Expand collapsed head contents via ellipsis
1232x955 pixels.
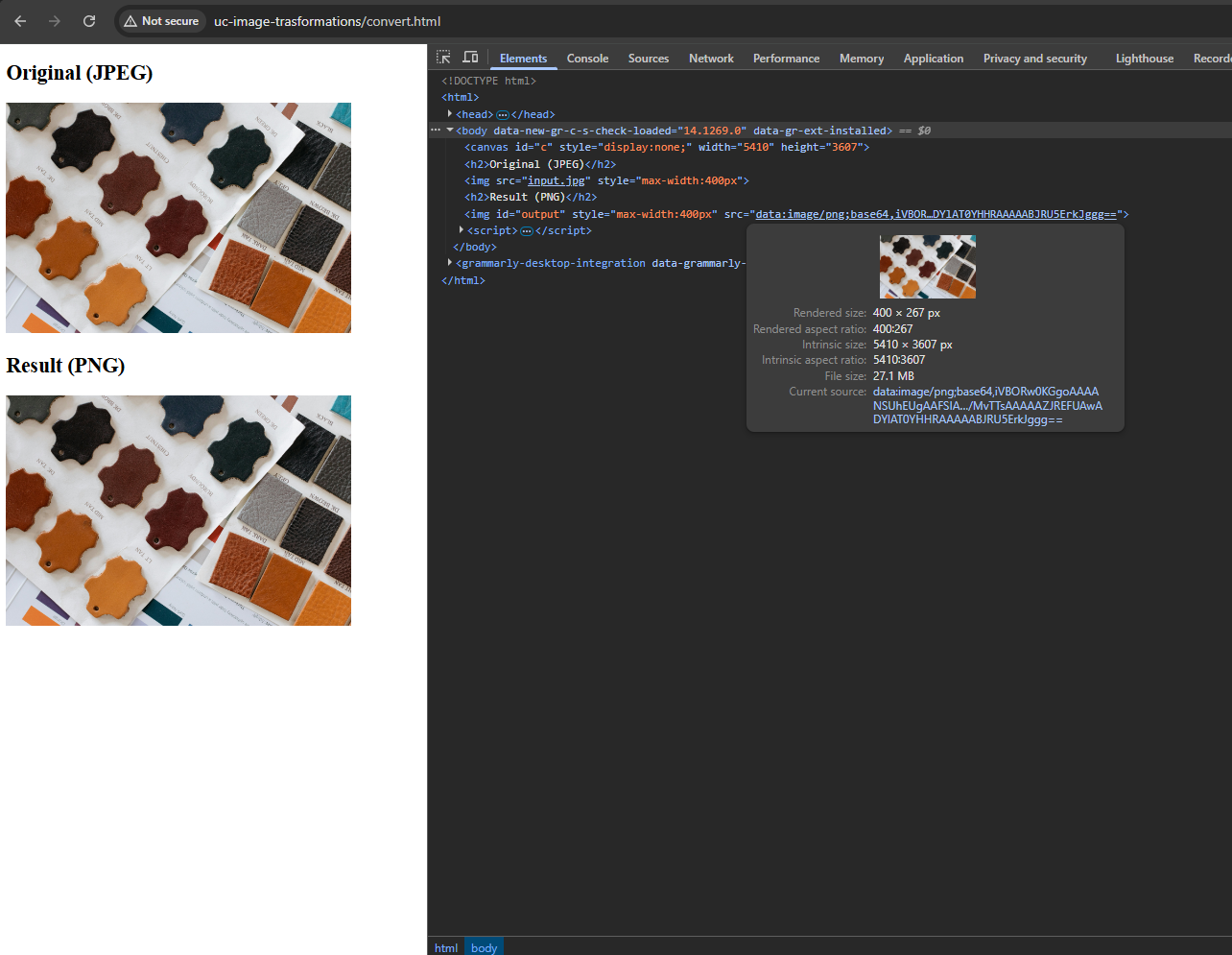(503, 113)
